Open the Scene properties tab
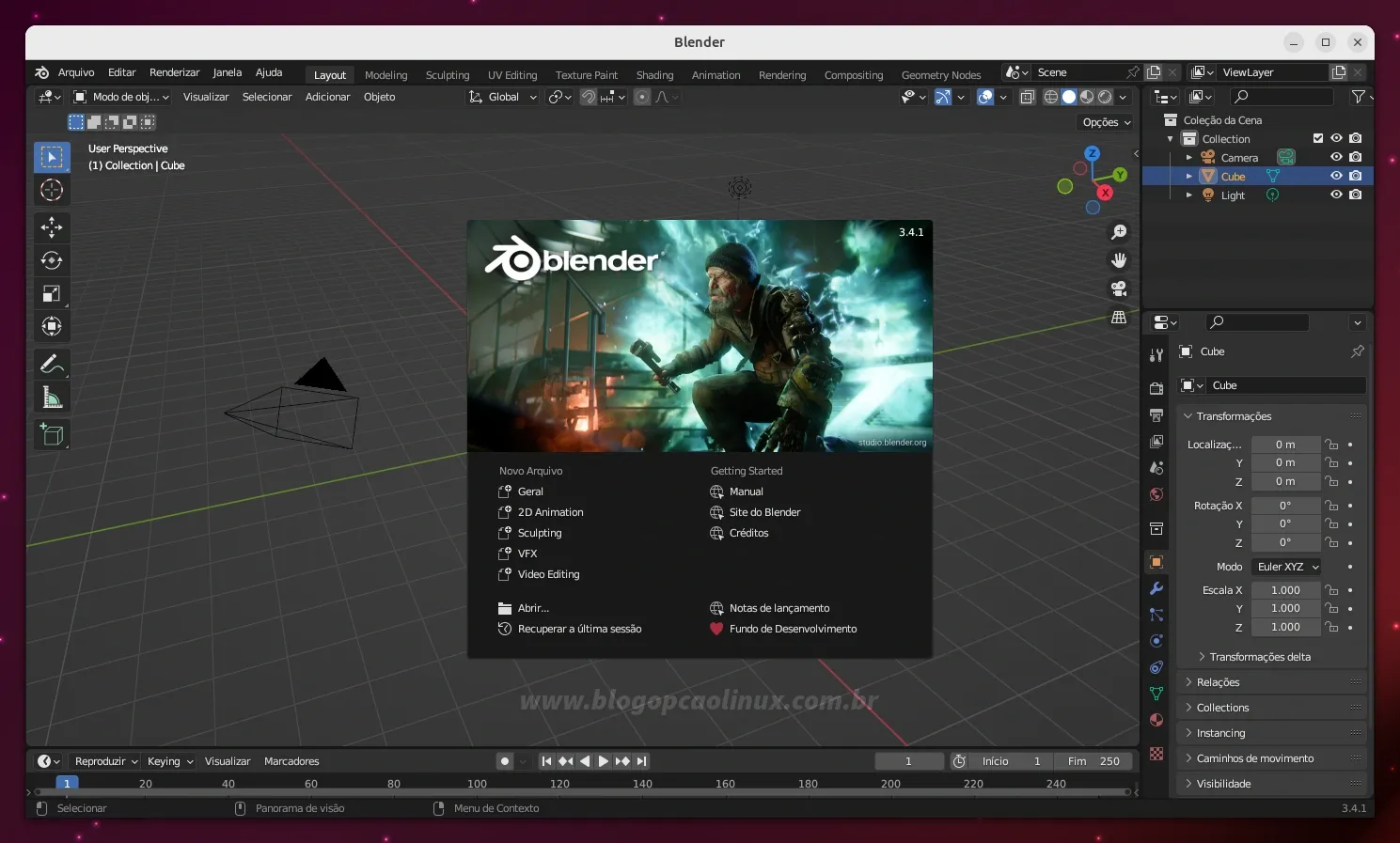 (1156, 467)
